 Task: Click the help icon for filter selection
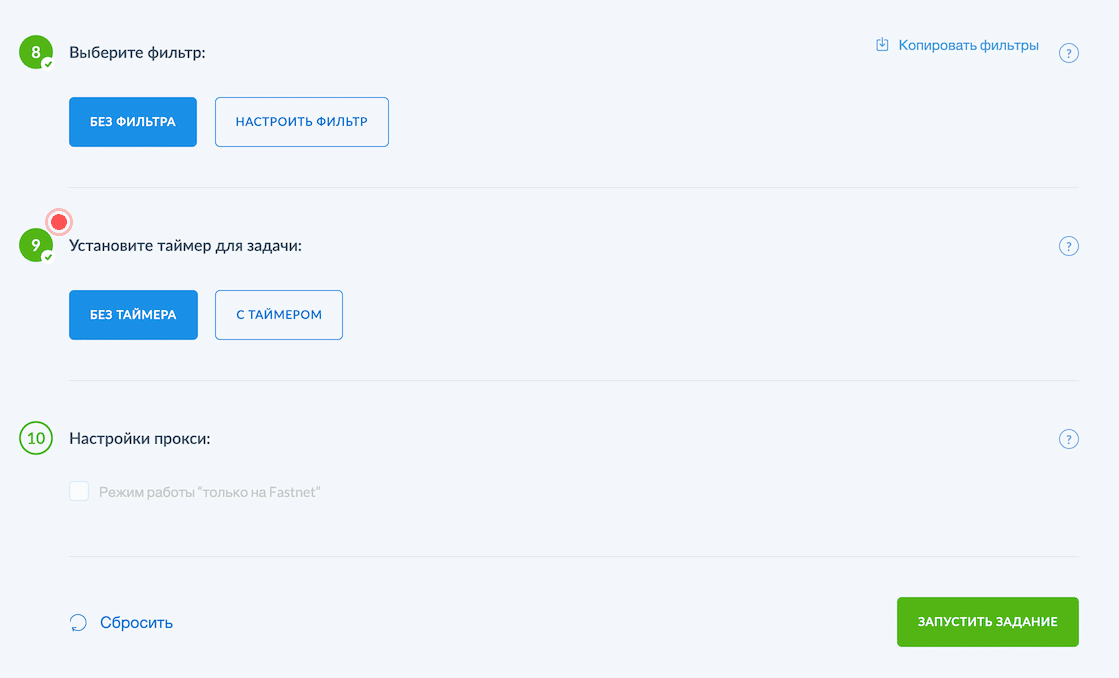(1068, 53)
